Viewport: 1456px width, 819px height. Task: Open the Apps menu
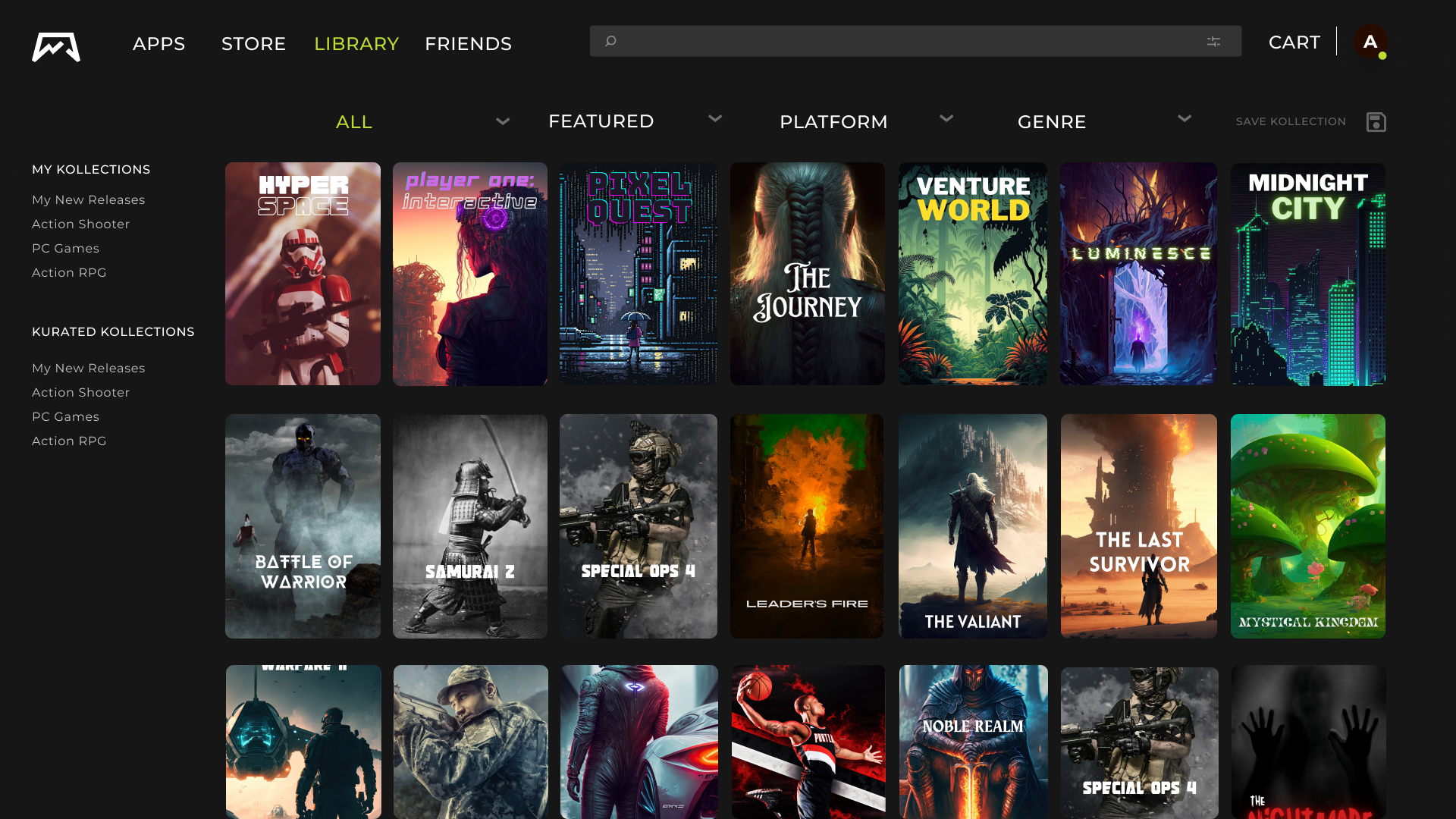point(159,44)
